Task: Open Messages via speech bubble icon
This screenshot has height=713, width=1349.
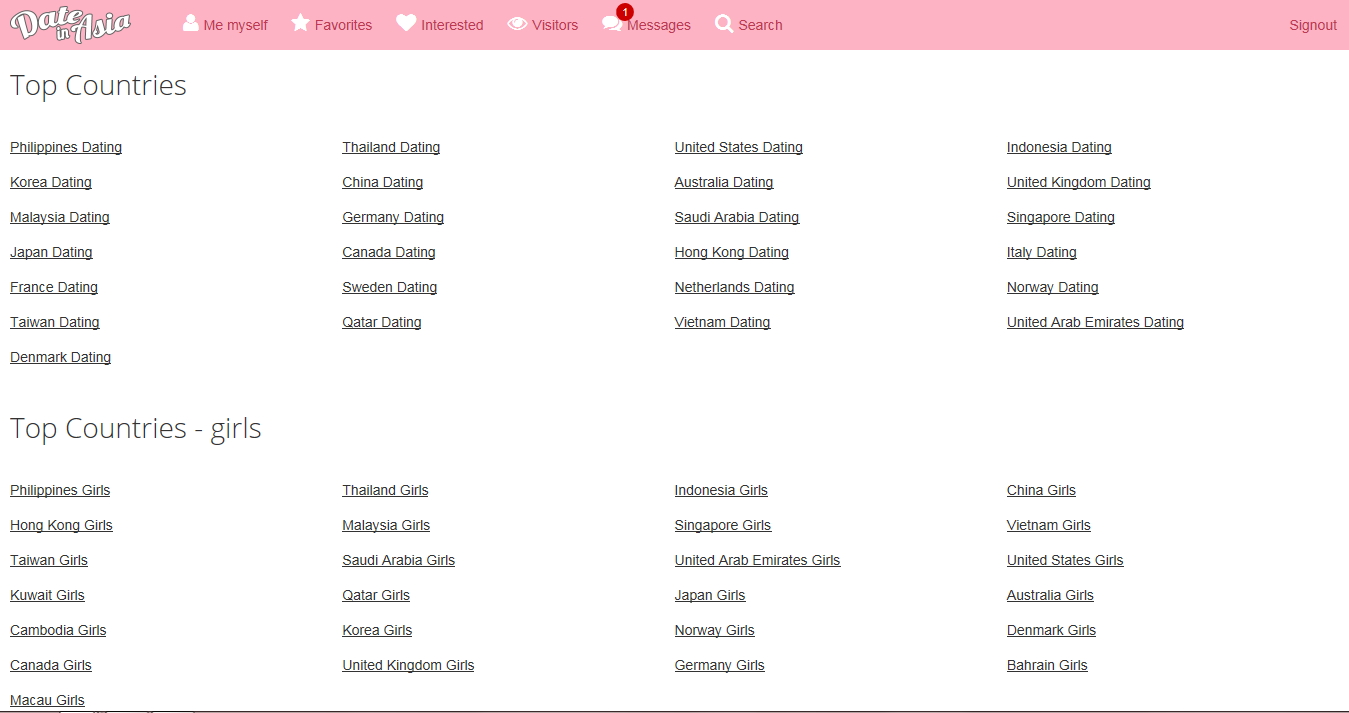Action: pos(611,25)
